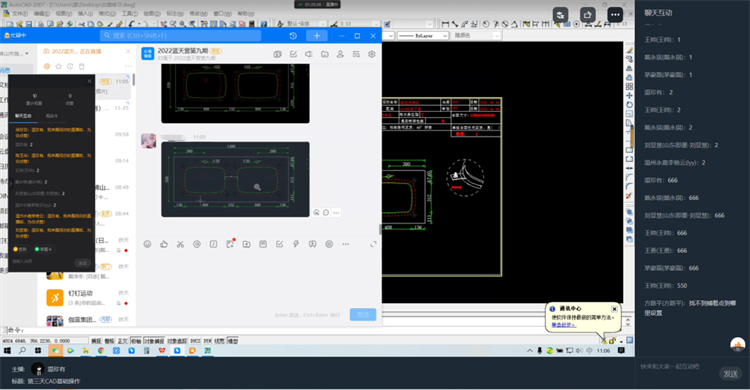The width and height of the screenshot is (750, 390).
Task: Open the ByLayer linetype dropdown
Action: tap(423, 35)
